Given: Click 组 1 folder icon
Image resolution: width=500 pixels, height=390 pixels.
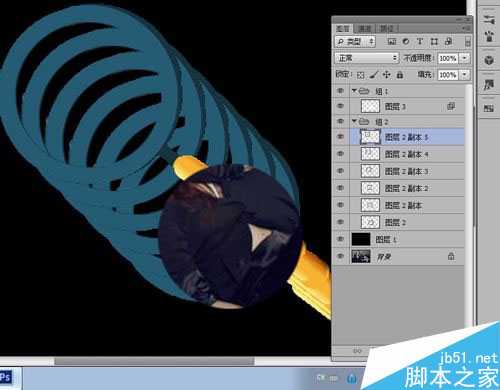Looking at the screenshot, I should pos(364,91).
